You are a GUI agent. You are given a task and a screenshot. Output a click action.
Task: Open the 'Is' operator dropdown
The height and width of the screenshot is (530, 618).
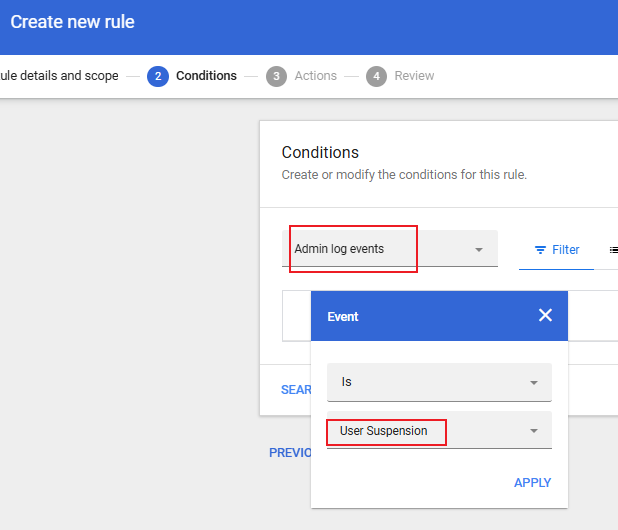pos(533,382)
